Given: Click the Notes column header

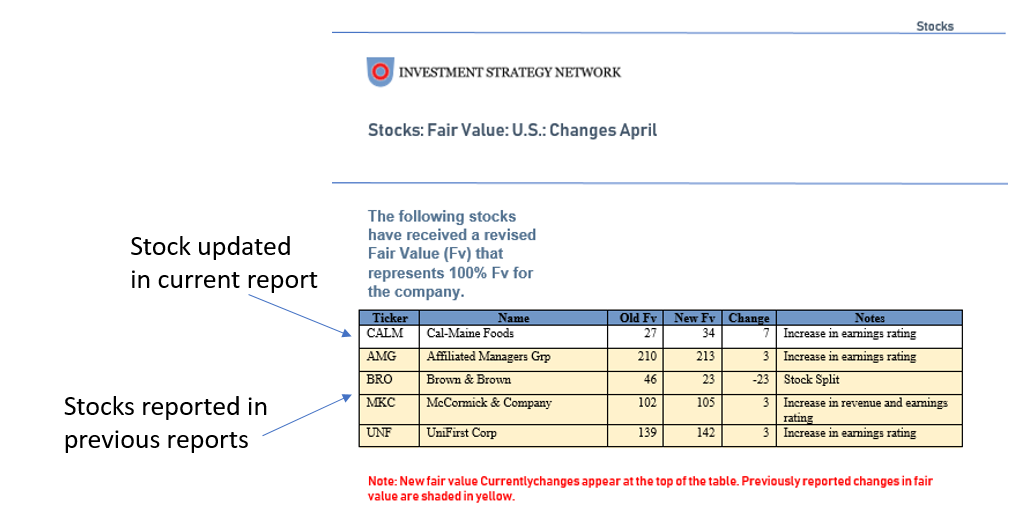Looking at the screenshot, I should coord(869,318).
